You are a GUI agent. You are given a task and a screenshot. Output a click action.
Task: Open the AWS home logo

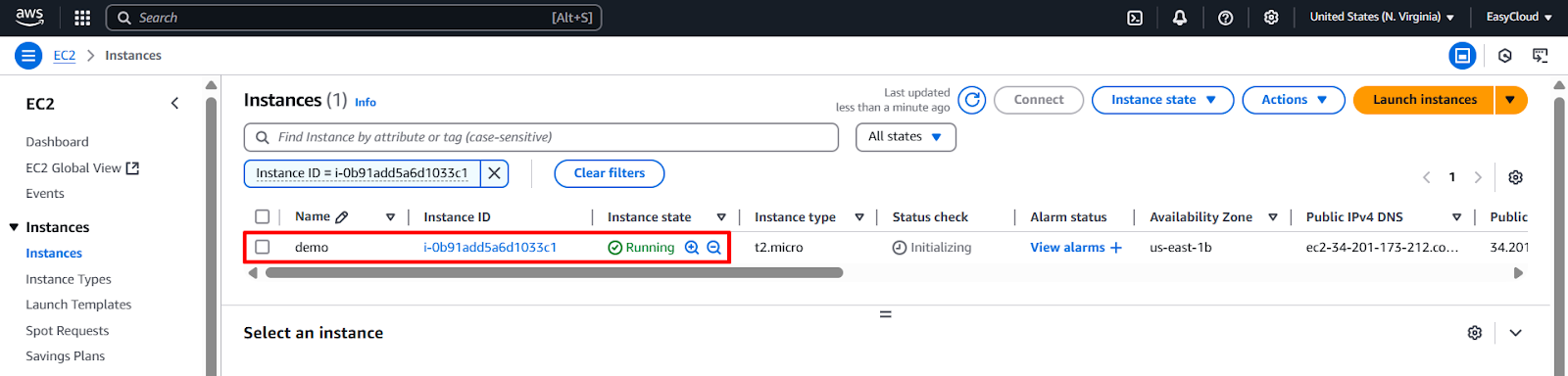(x=29, y=17)
